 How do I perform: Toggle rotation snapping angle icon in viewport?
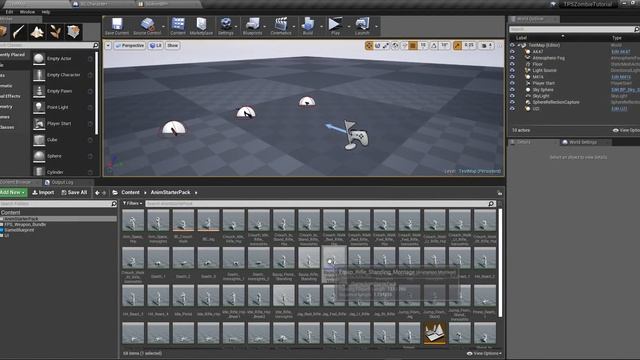pyautogui.click(x=434, y=46)
